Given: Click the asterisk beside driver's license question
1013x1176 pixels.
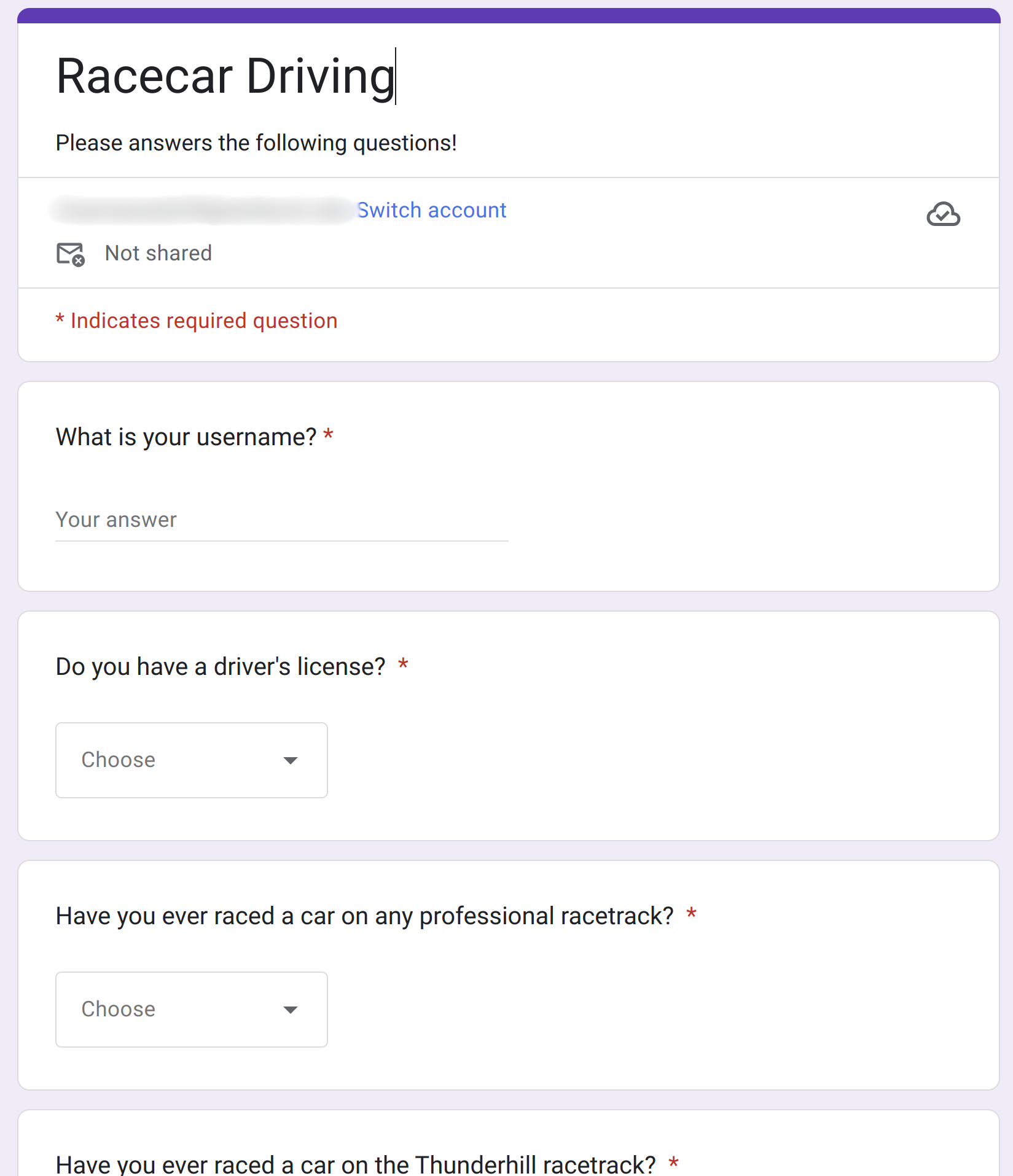Looking at the screenshot, I should click(x=403, y=664).
